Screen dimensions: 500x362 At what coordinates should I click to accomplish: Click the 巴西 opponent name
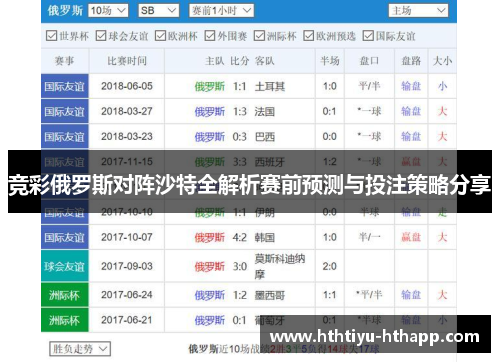point(265,137)
